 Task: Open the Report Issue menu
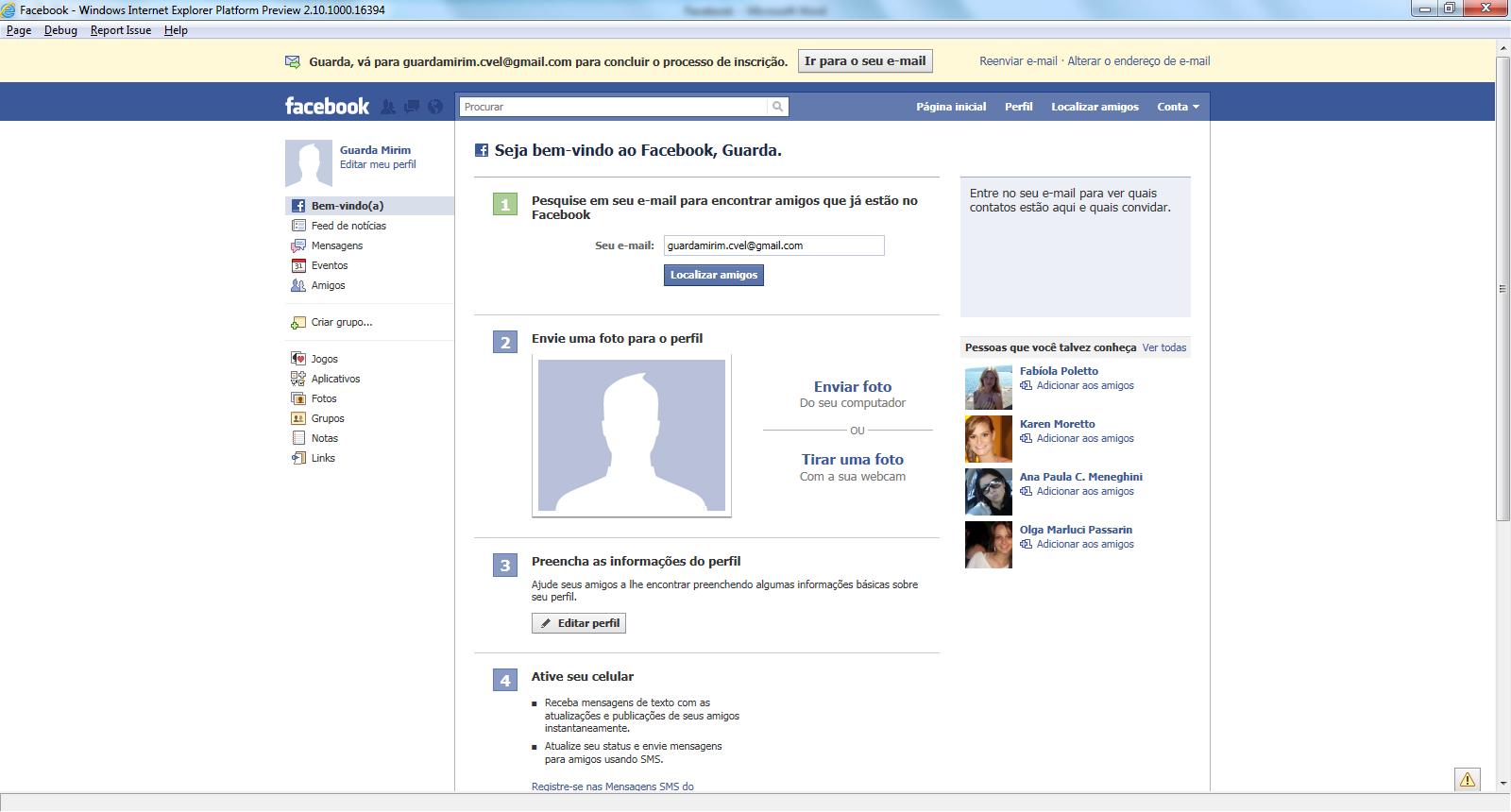coord(121,30)
